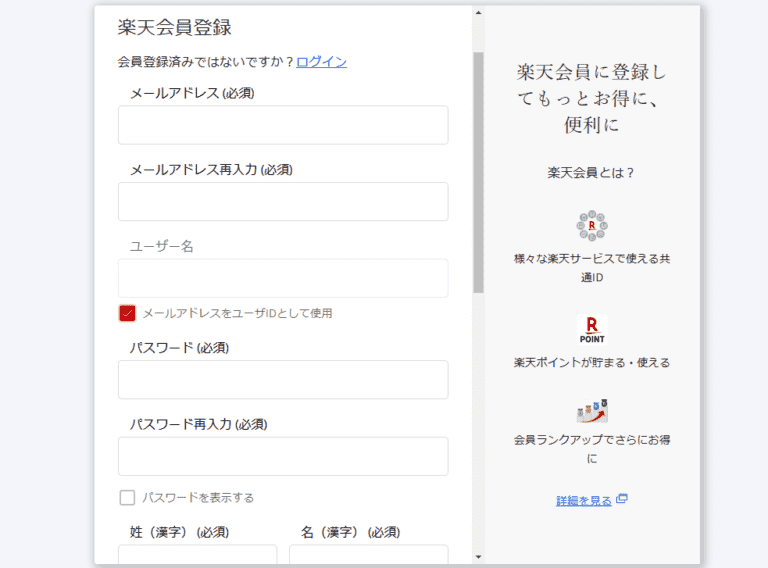This screenshot has height=568, width=768.
Task: Click the 様々な楽天サービスで使える共通ID text
Action: [x=592, y=268]
